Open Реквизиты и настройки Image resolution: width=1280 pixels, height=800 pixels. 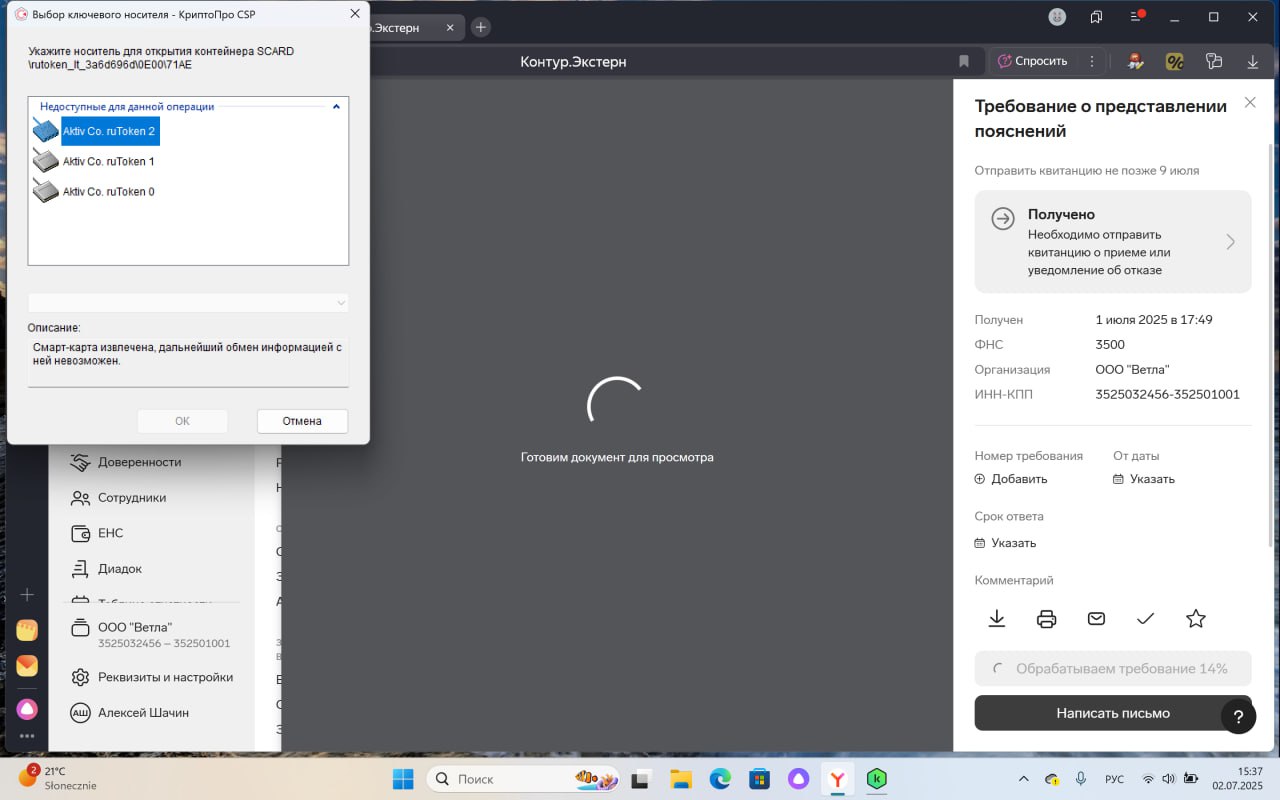point(151,677)
